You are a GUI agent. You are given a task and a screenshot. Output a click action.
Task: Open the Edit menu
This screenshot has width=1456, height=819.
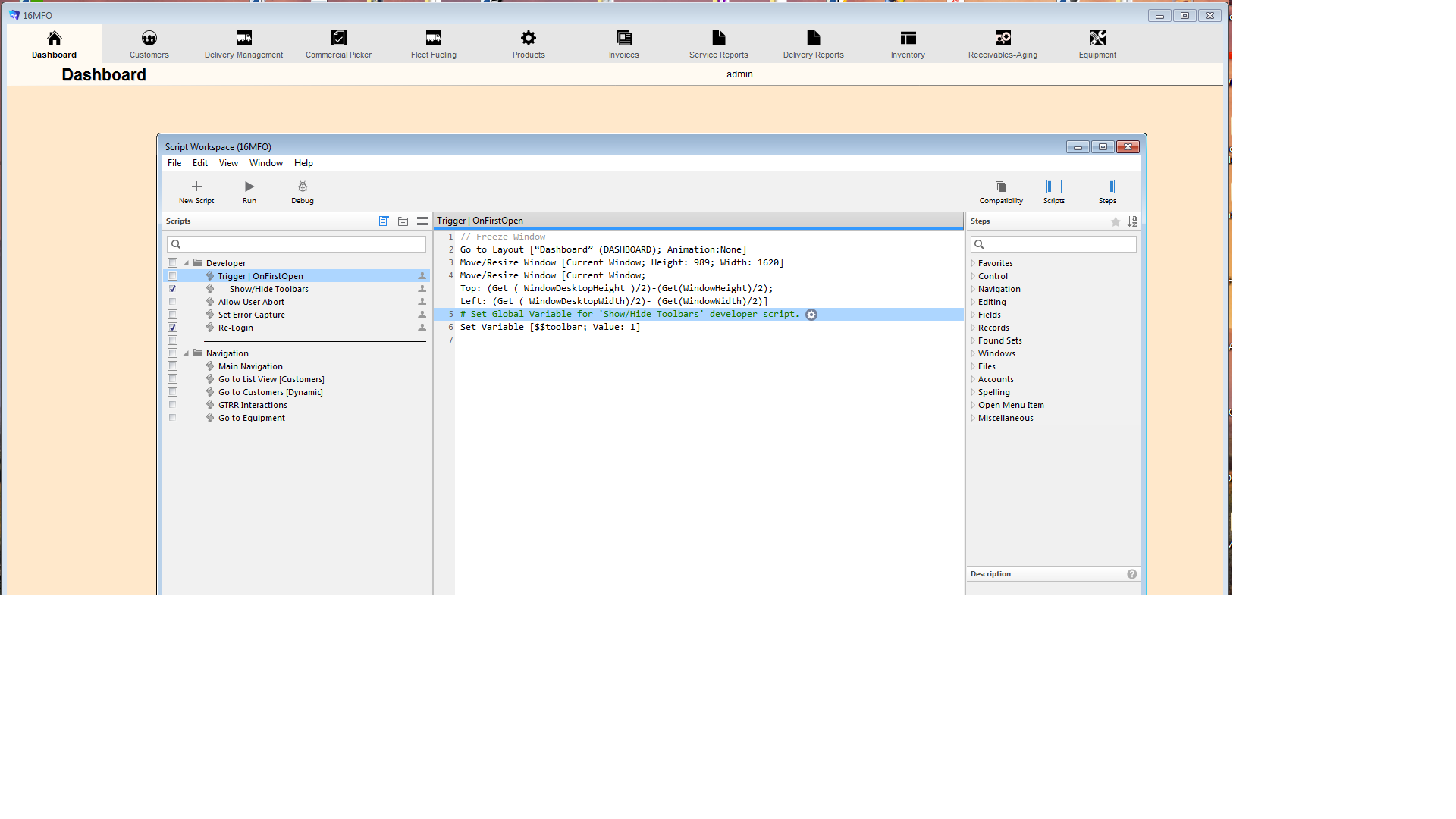pyautogui.click(x=200, y=163)
